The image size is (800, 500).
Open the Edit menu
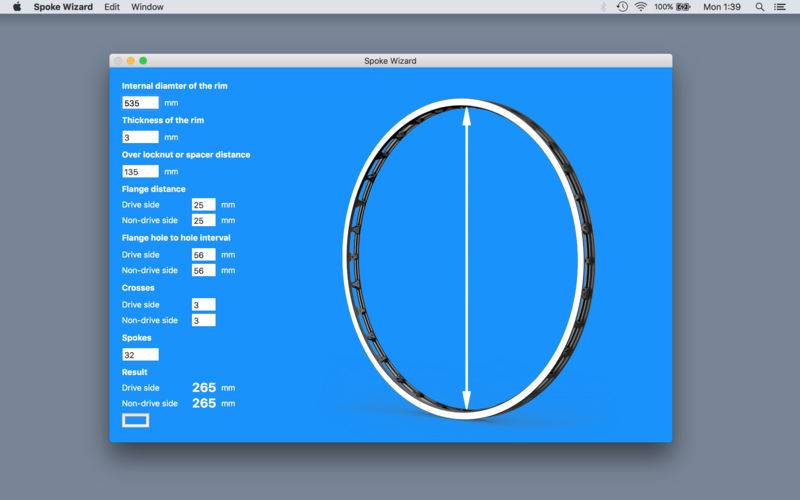[x=112, y=7]
